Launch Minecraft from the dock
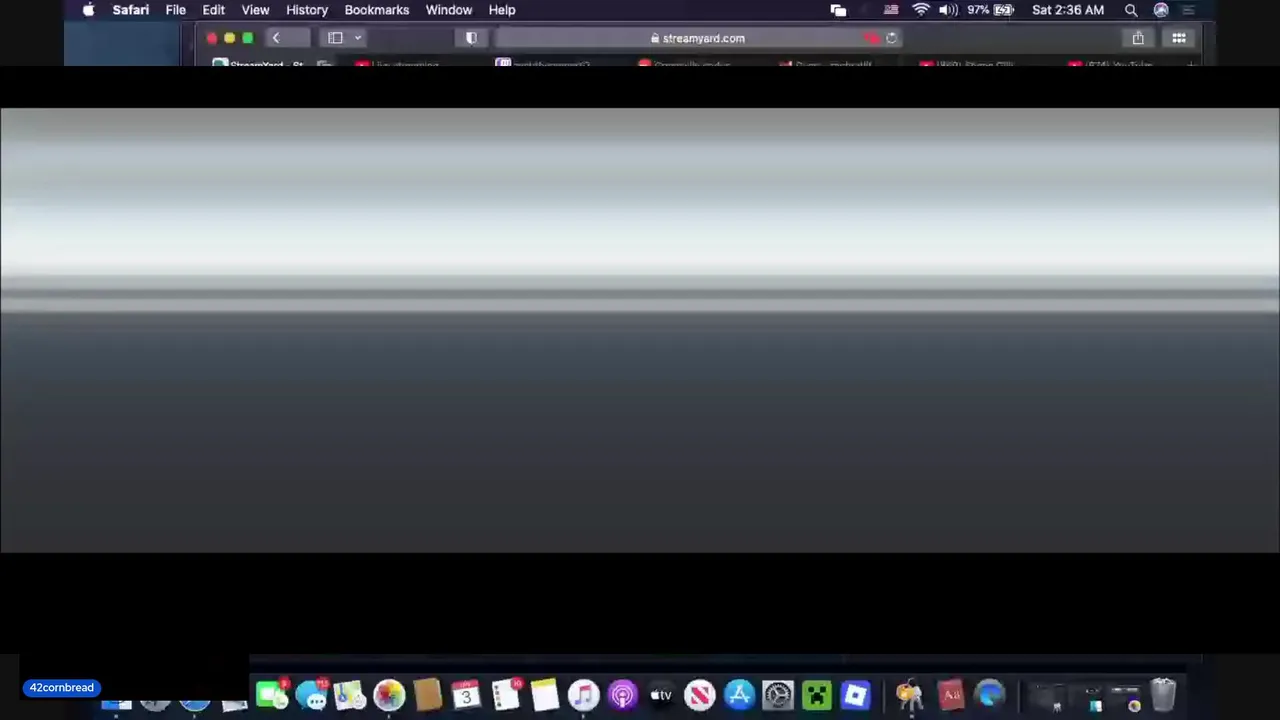This screenshot has width=1280, height=720. [817, 695]
